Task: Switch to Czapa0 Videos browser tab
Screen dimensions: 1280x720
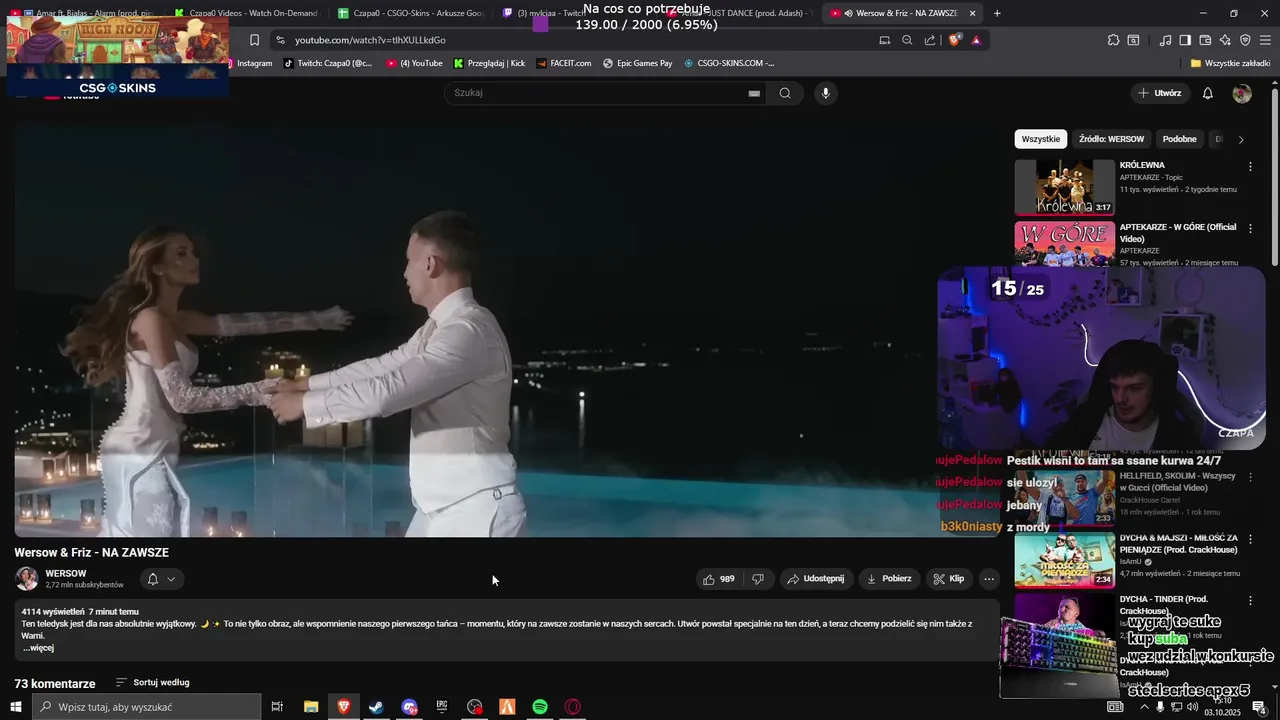Action: click(245, 13)
